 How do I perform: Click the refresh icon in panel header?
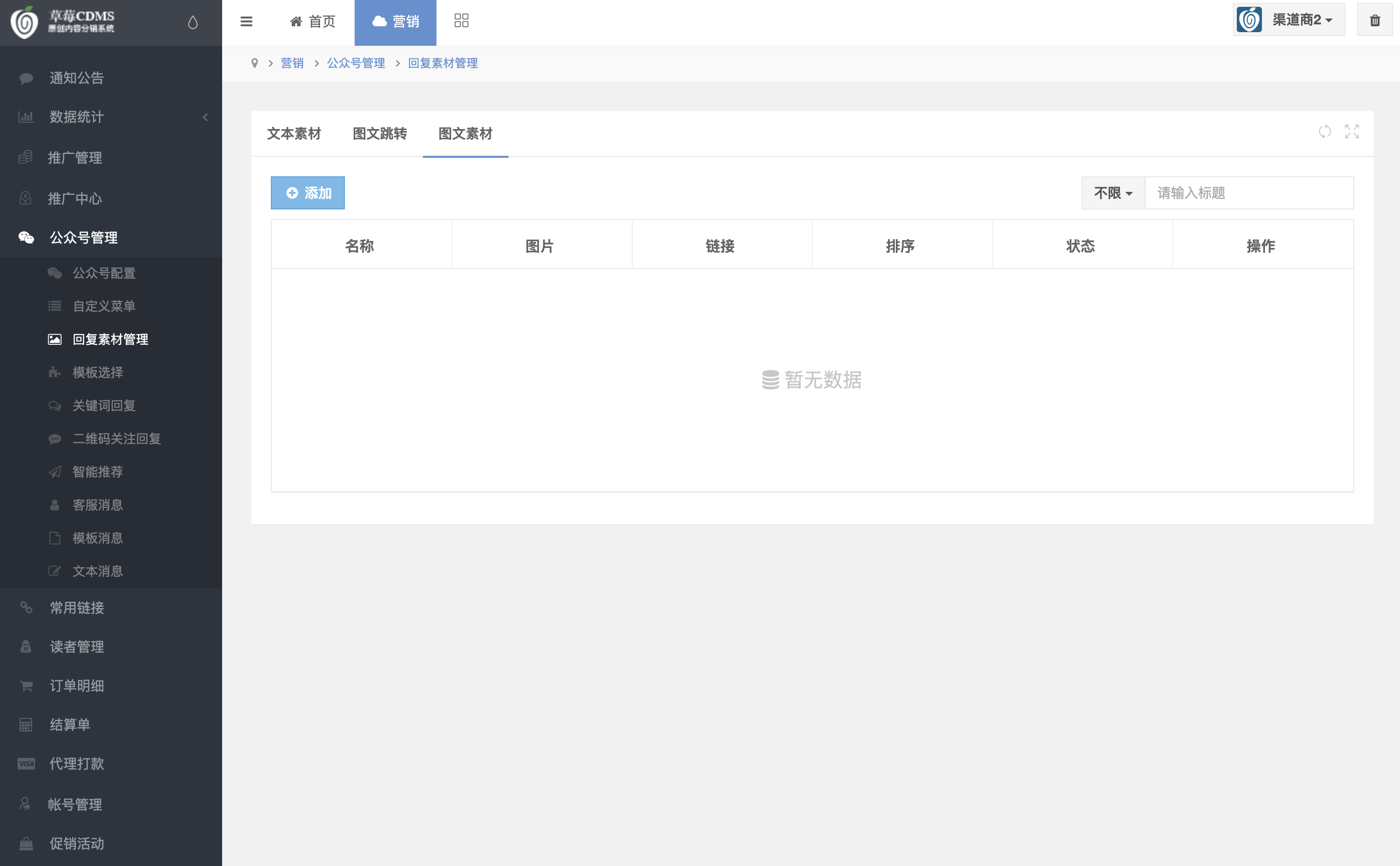[x=1324, y=132]
